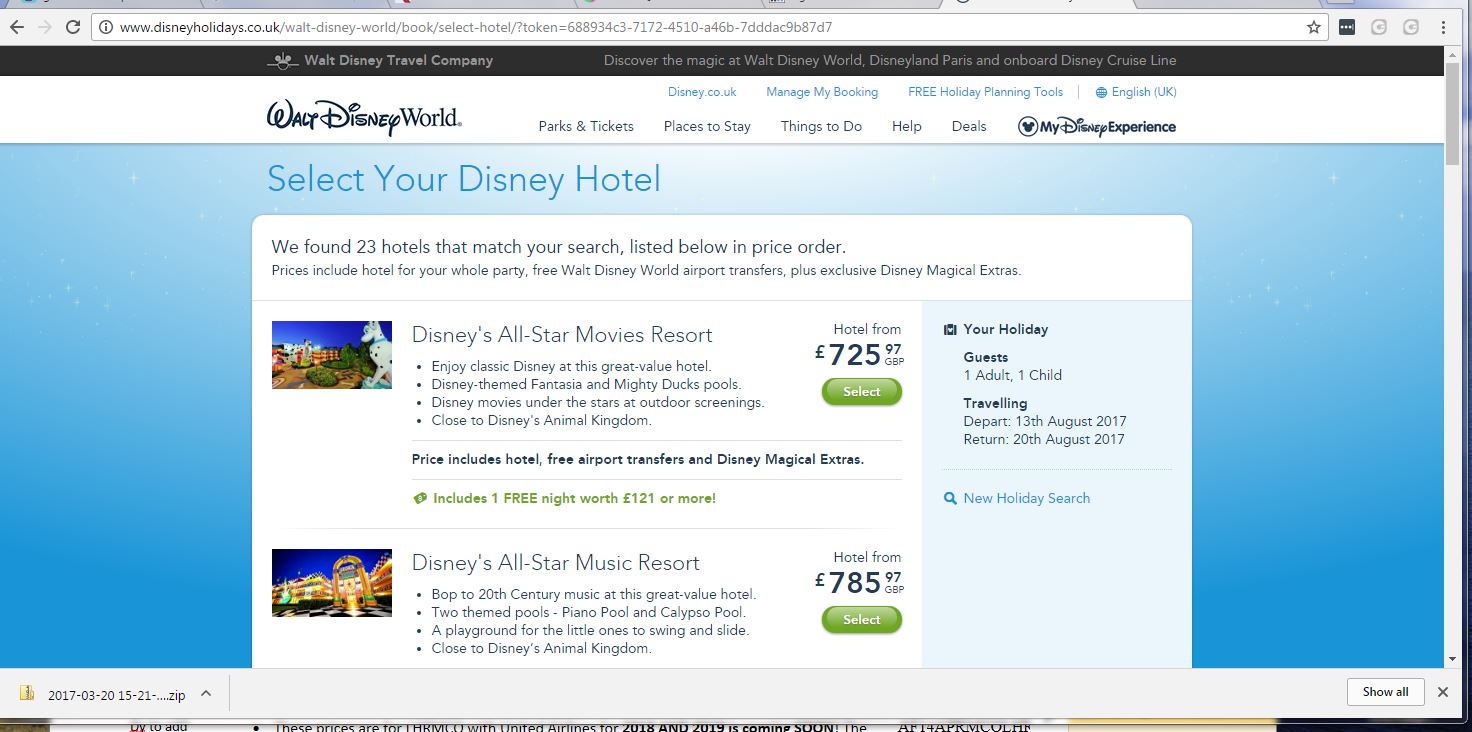This screenshot has height=732, width=1472.
Task: Click 'Return: 20th August 2017' text
Action: (x=1044, y=439)
